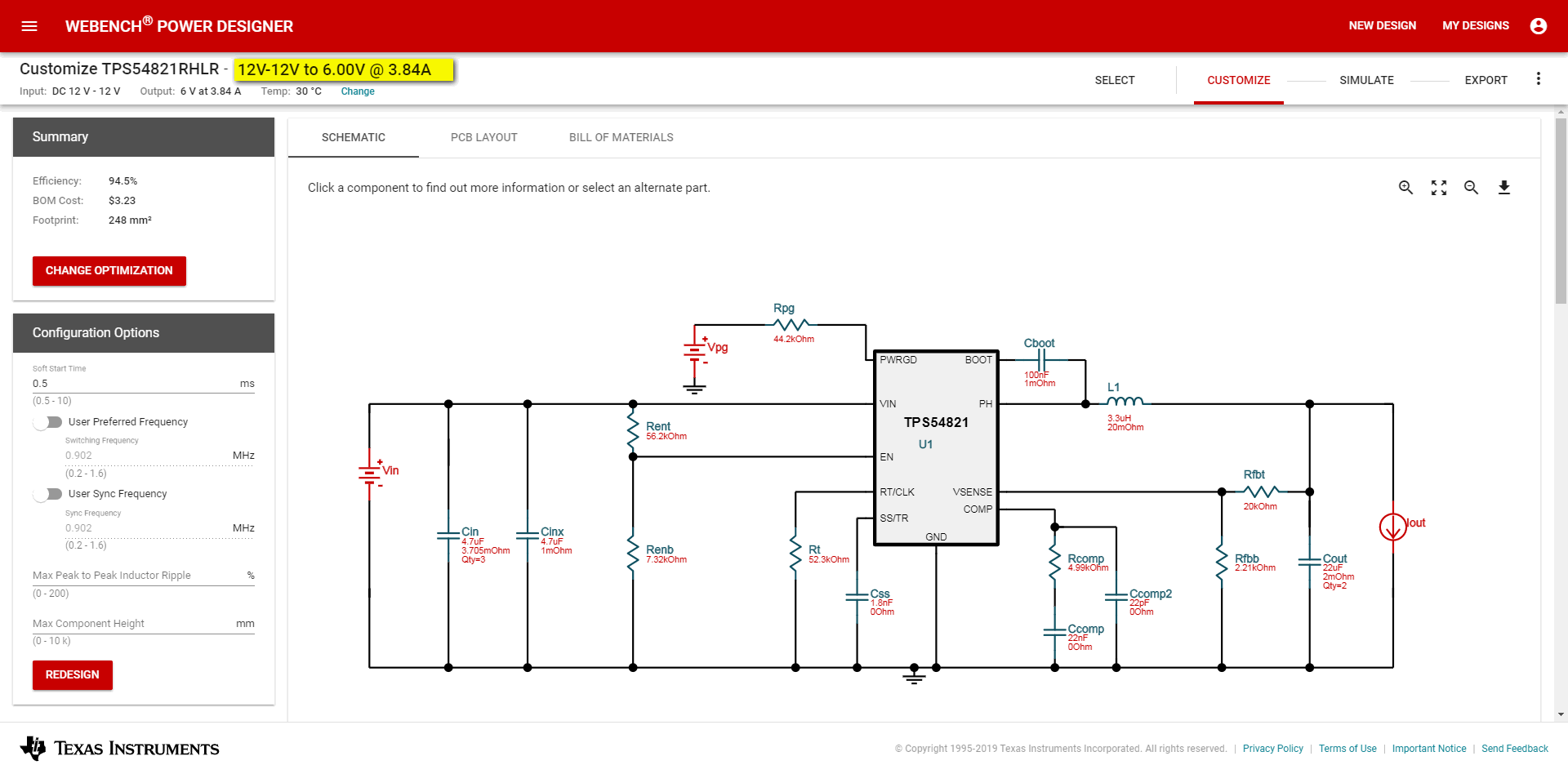Select the Rfbb feedback resistor
The width and height of the screenshot is (1568, 774).
tap(1222, 563)
